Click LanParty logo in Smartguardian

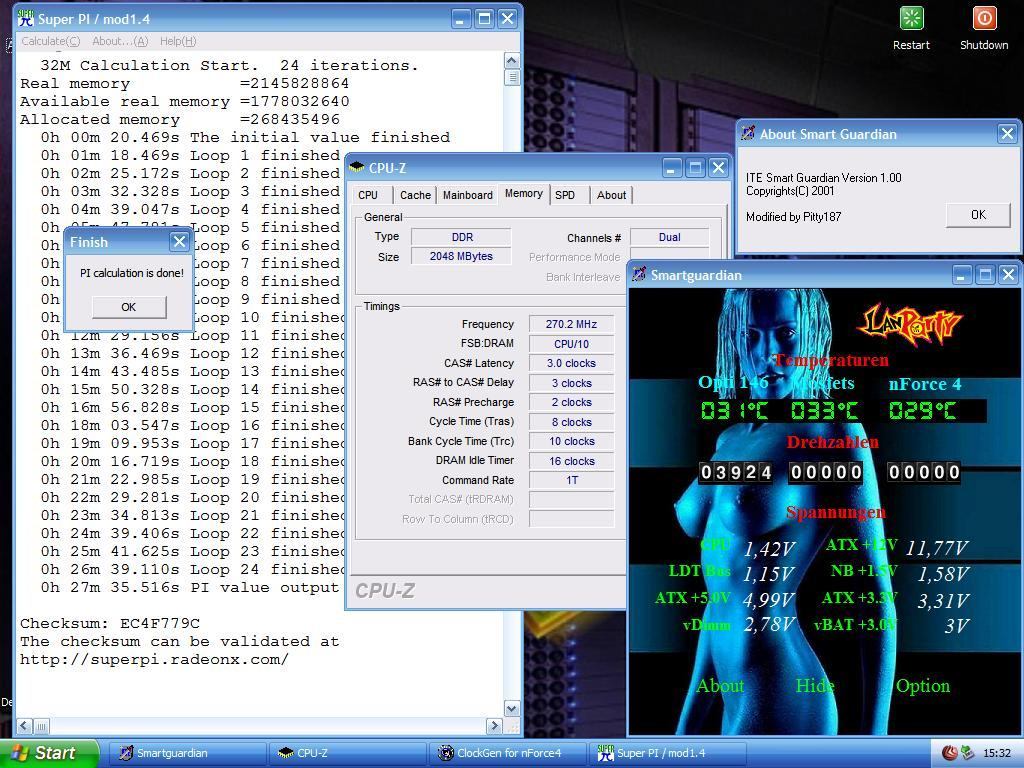tap(910, 324)
